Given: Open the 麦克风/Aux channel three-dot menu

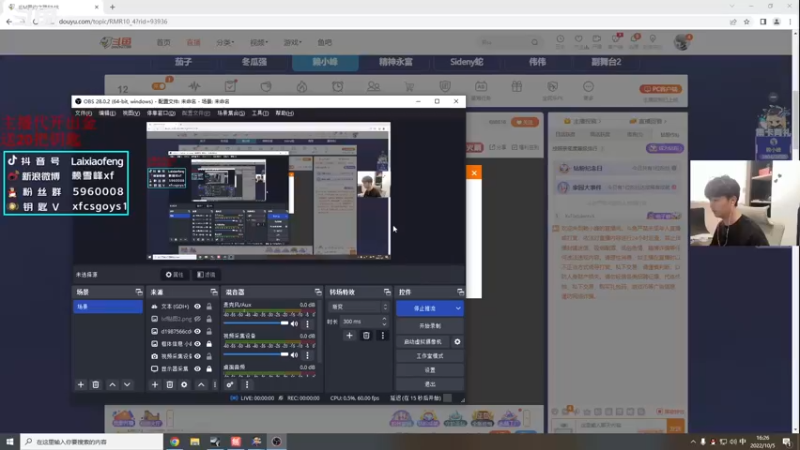Looking at the screenshot, I should point(307,323).
